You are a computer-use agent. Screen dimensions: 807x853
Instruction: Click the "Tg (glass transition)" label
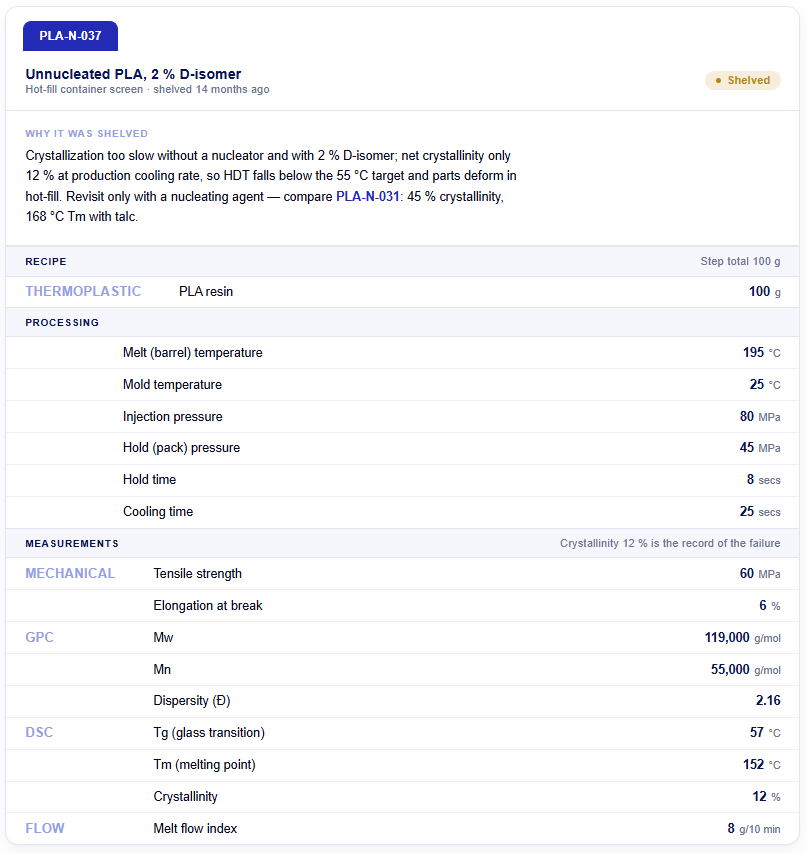[209, 733]
